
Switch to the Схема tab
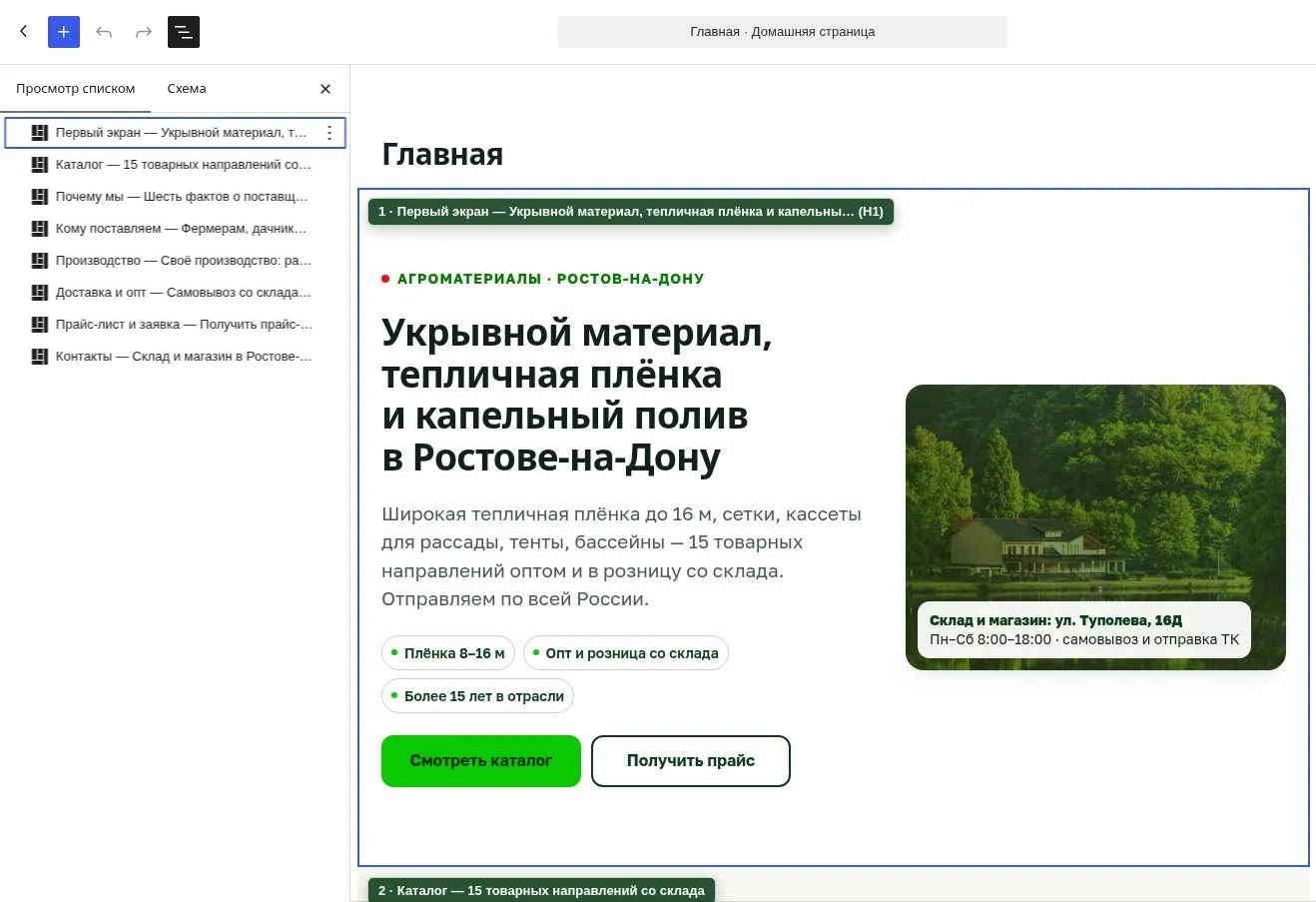click(187, 89)
